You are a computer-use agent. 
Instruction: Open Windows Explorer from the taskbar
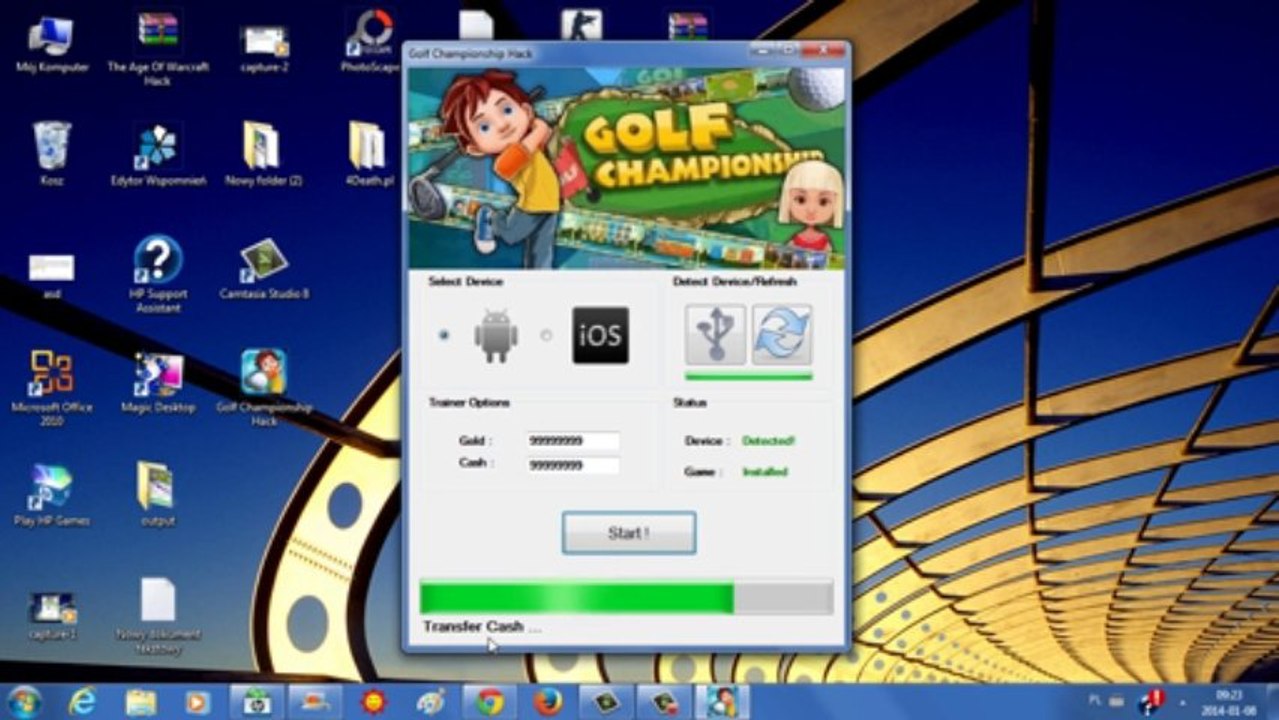(x=141, y=702)
